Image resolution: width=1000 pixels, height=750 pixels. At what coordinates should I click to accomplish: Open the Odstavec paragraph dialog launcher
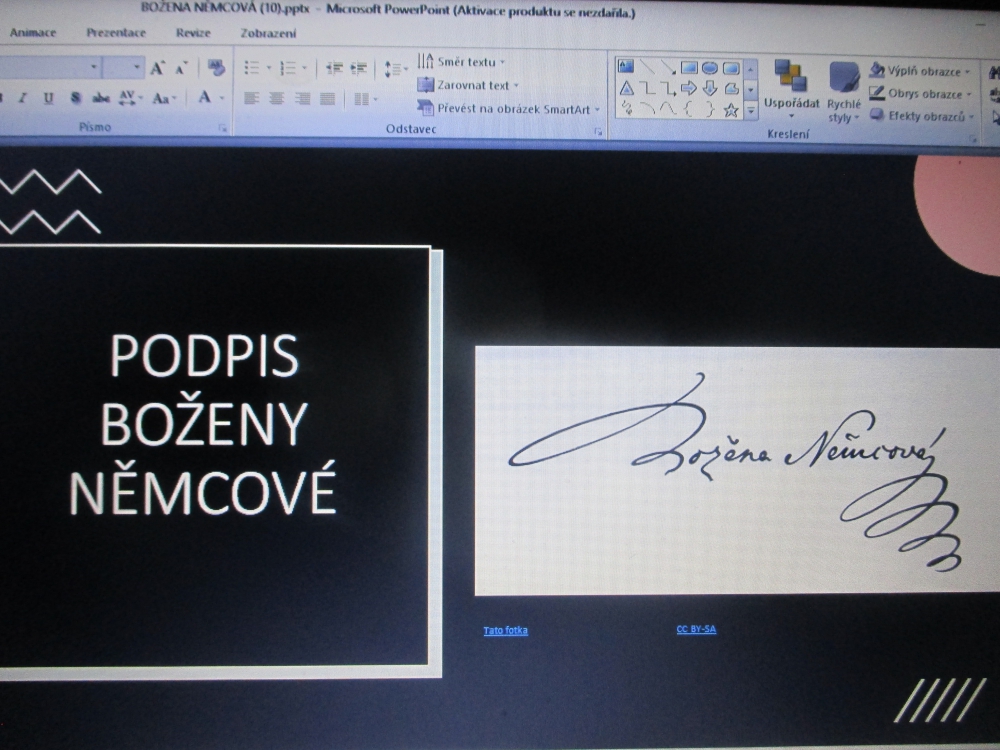click(598, 131)
